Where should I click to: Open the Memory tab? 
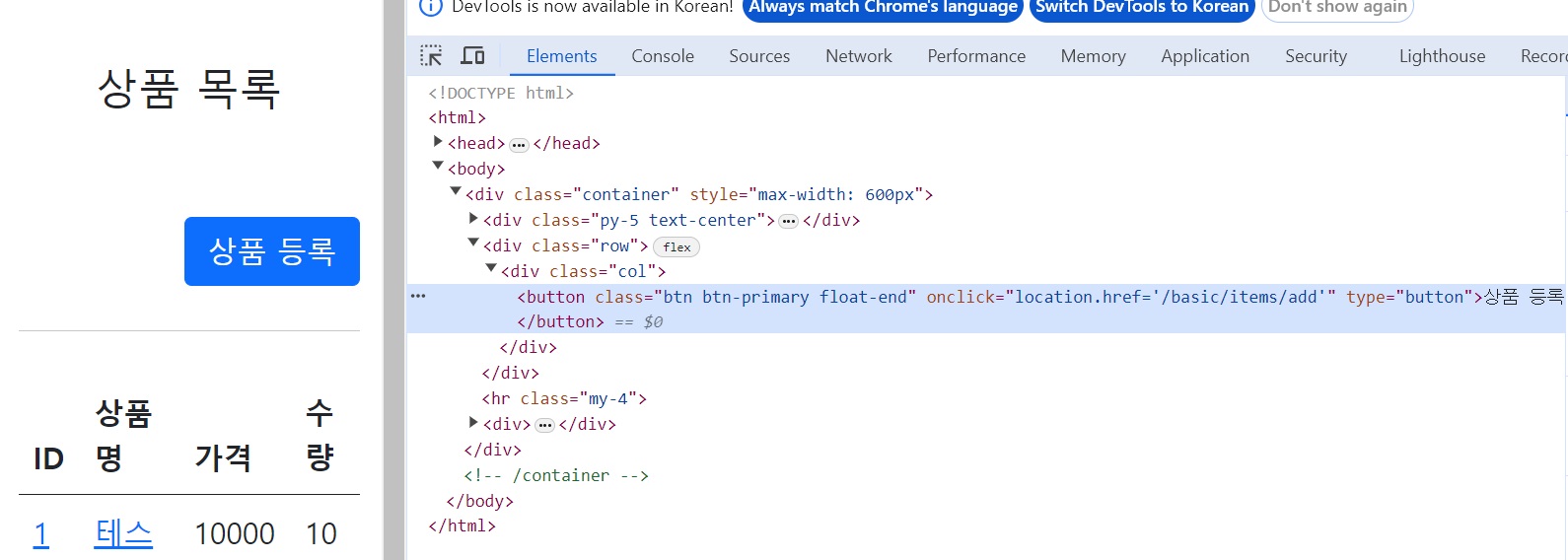(x=1093, y=56)
